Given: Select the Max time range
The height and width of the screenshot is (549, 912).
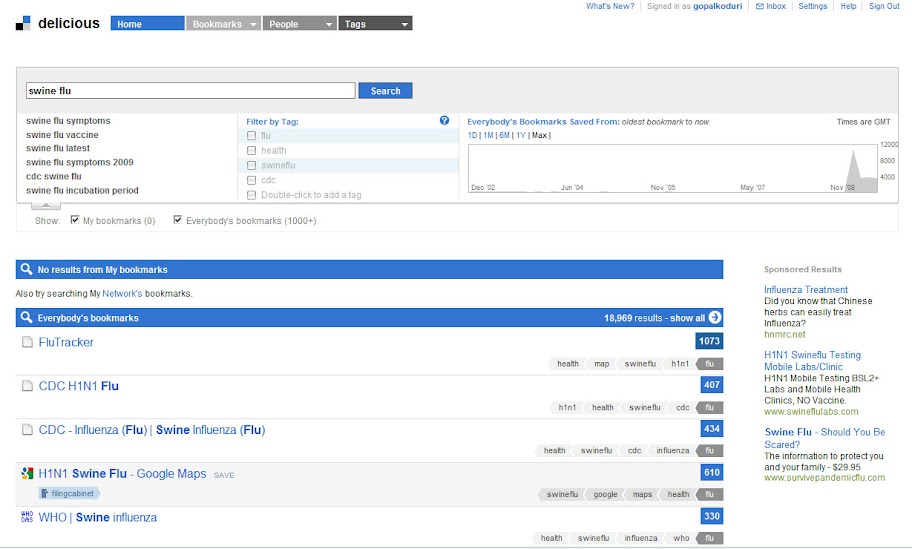Looking at the screenshot, I should point(539,136).
